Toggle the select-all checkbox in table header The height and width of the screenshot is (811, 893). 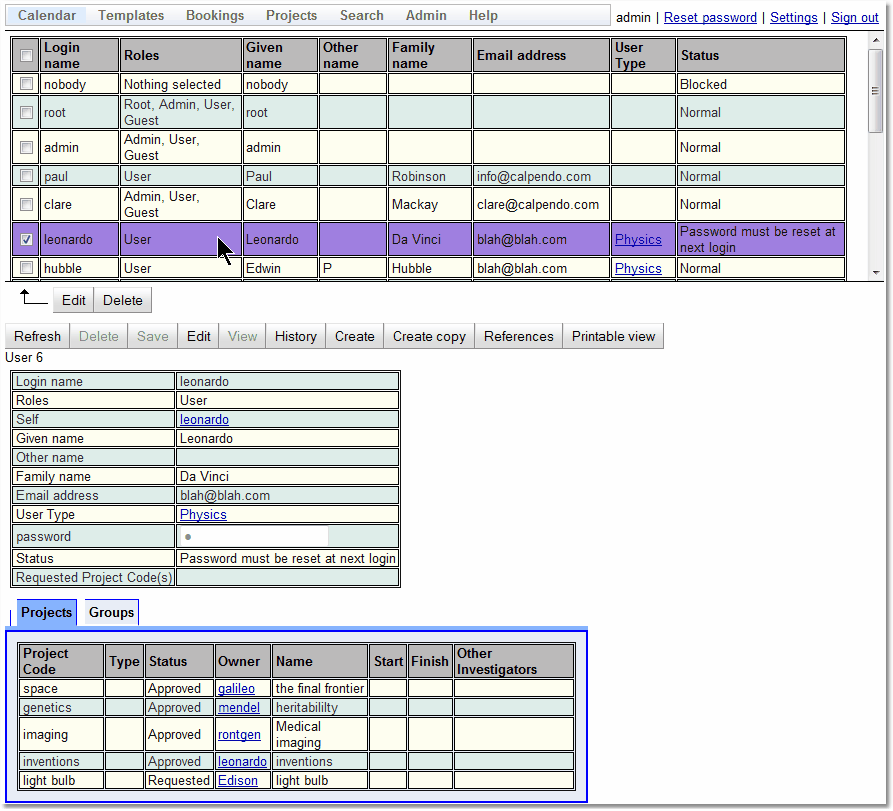click(x=26, y=56)
